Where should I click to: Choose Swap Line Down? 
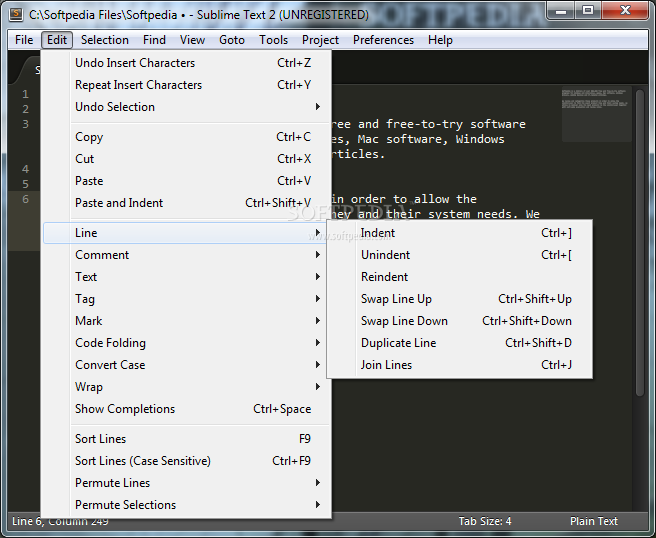pos(460,321)
